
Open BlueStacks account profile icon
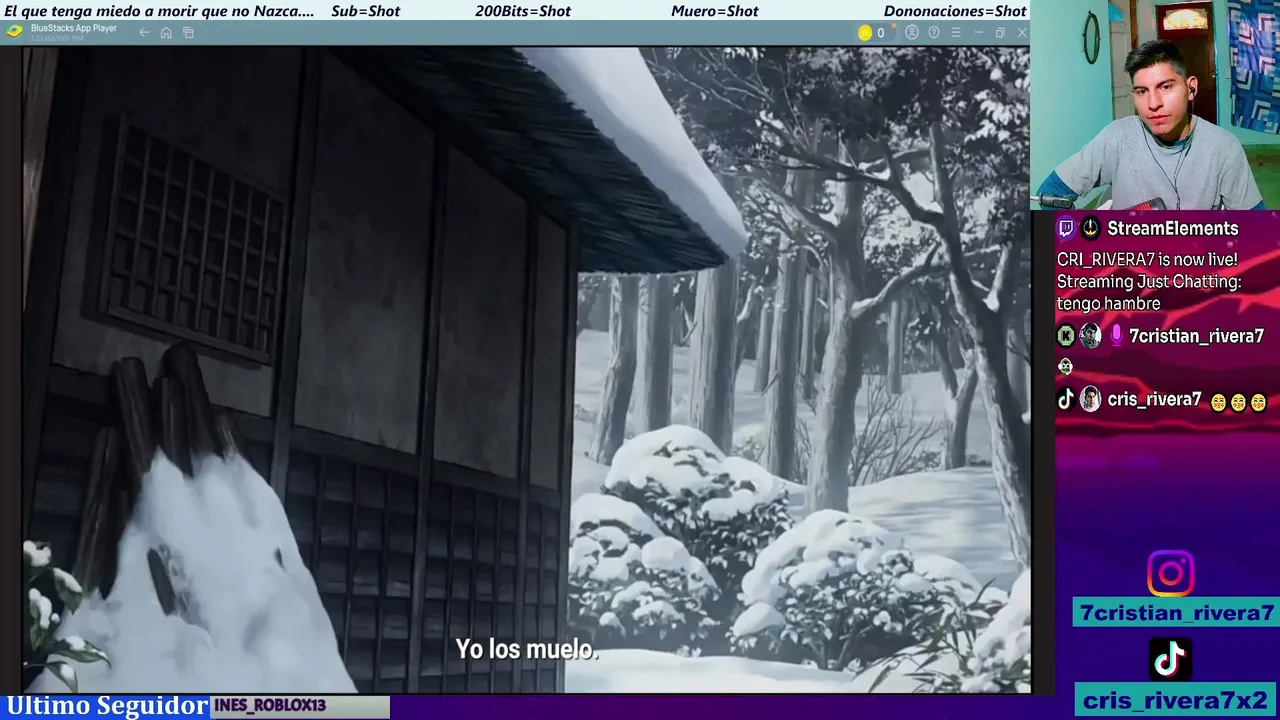[x=912, y=33]
